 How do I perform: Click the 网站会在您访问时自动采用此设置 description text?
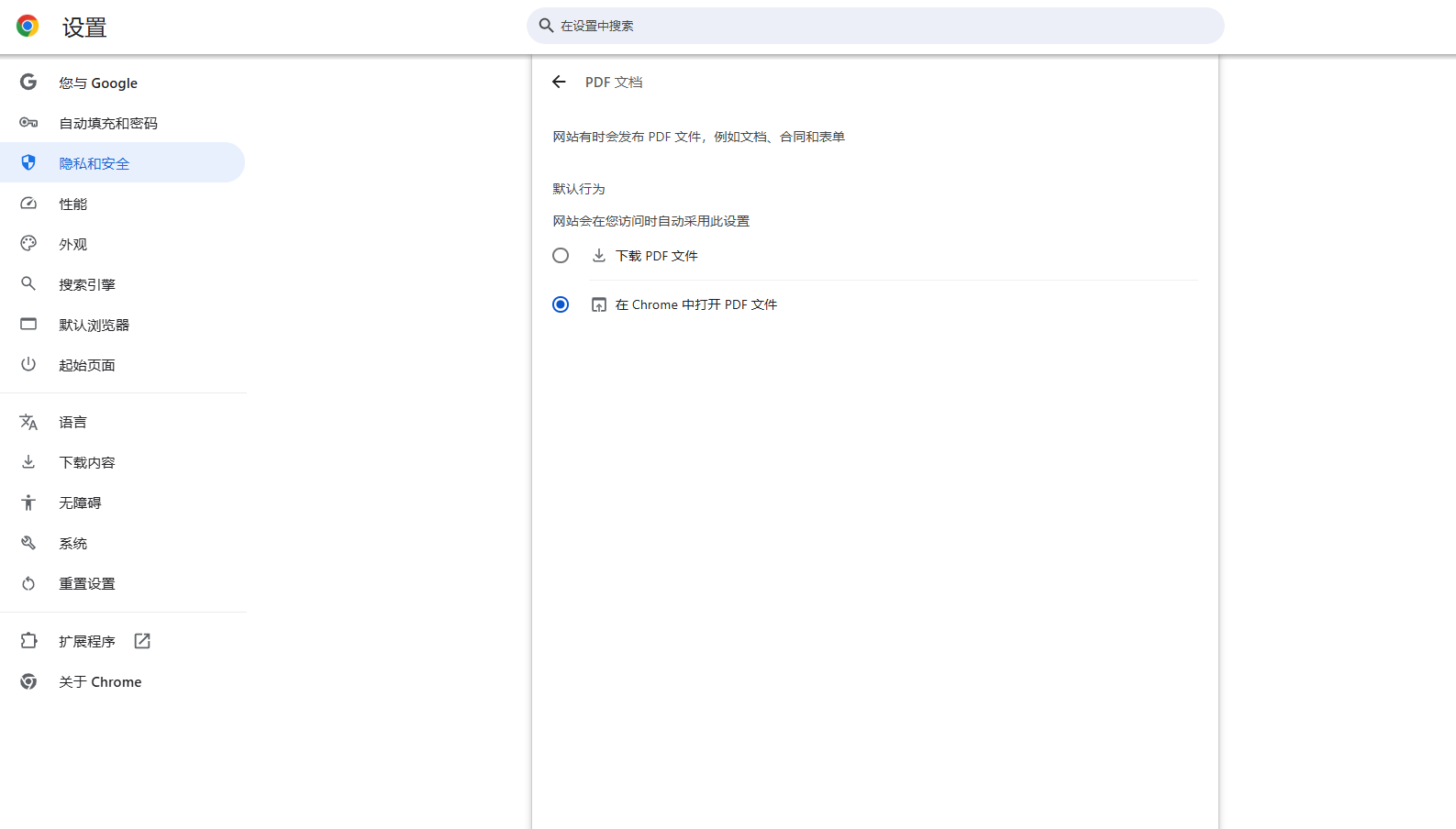pos(651,221)
